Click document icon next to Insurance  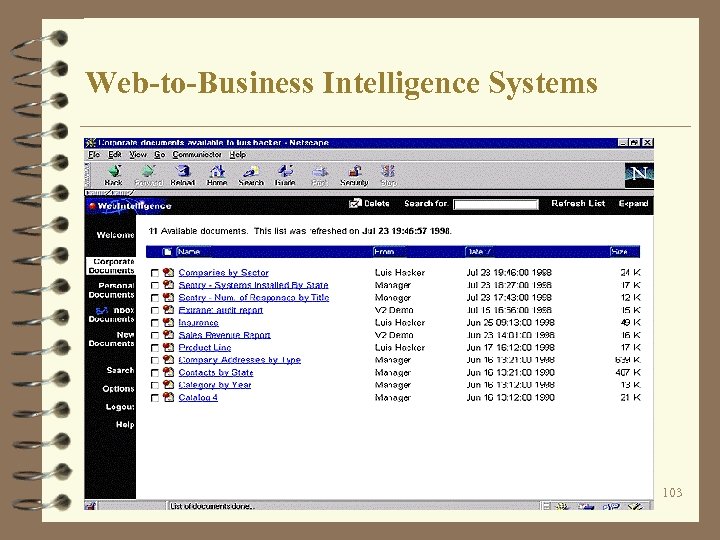169,322
